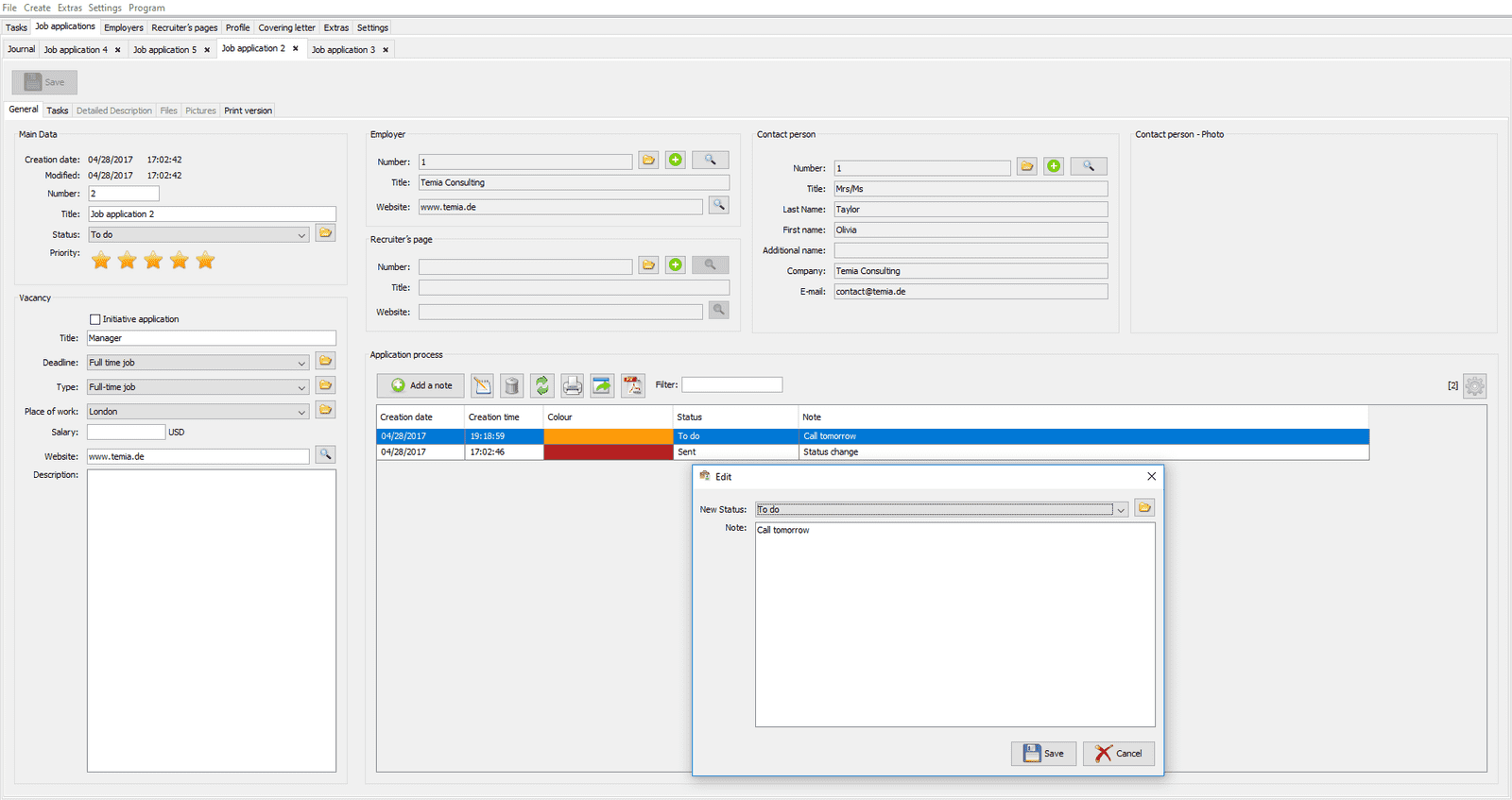1512x800 pixels.
Task: Click the Add a note button
Action: coord(421,385)
